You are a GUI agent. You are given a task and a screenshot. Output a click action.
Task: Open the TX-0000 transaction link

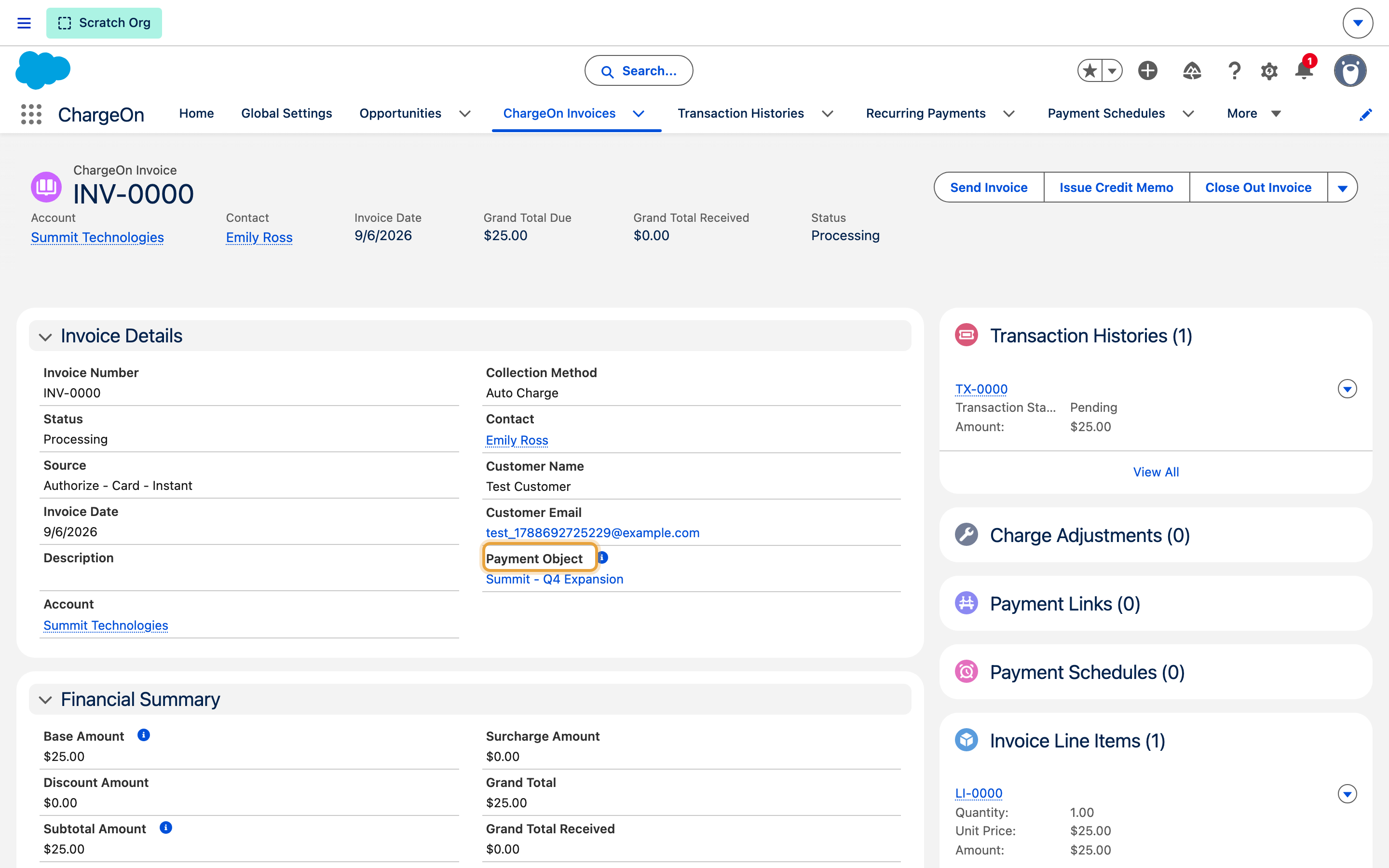(x=981, y=389)
